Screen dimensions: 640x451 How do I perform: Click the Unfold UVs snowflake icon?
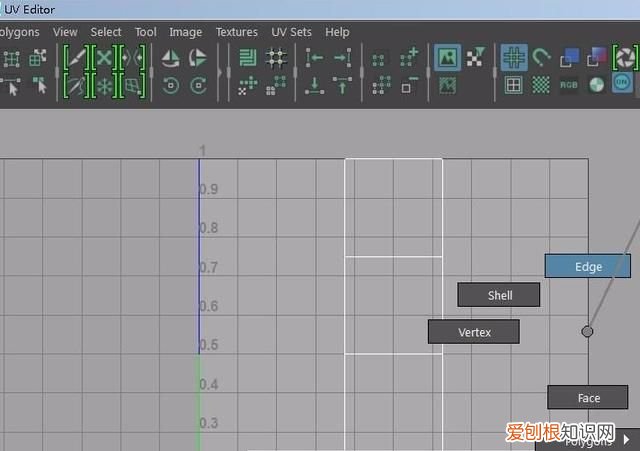(x=104, y=85)
